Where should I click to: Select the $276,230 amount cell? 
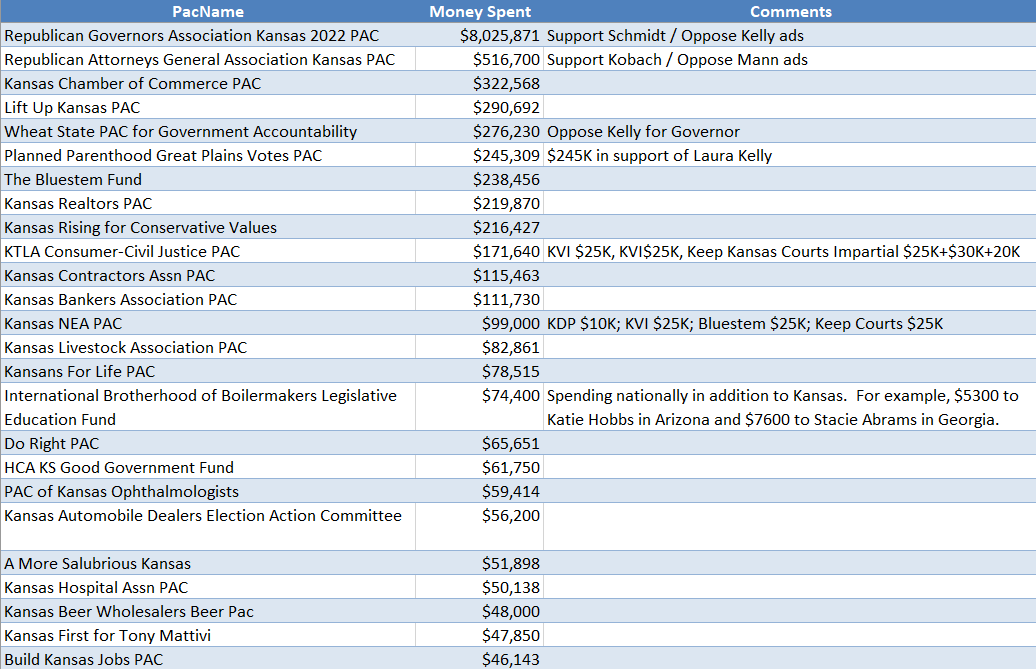coord(480,131)
